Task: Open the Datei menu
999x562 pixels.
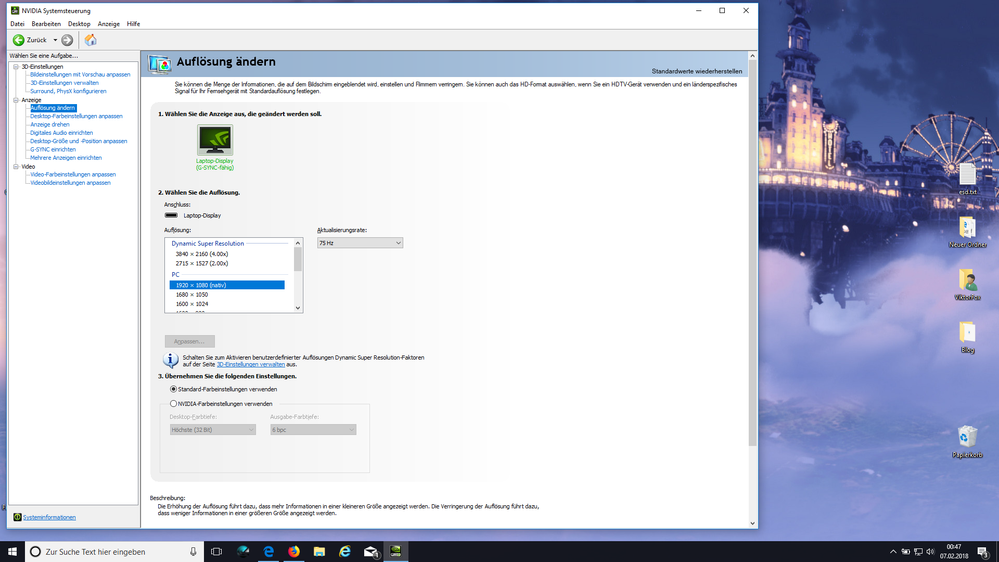Action: tap(17, 24)
